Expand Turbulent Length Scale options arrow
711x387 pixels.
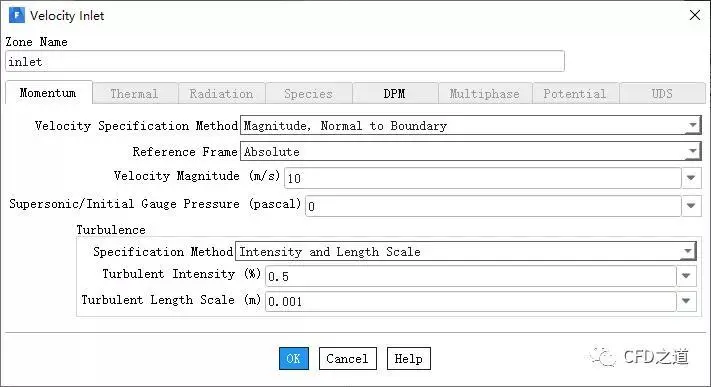686,301
